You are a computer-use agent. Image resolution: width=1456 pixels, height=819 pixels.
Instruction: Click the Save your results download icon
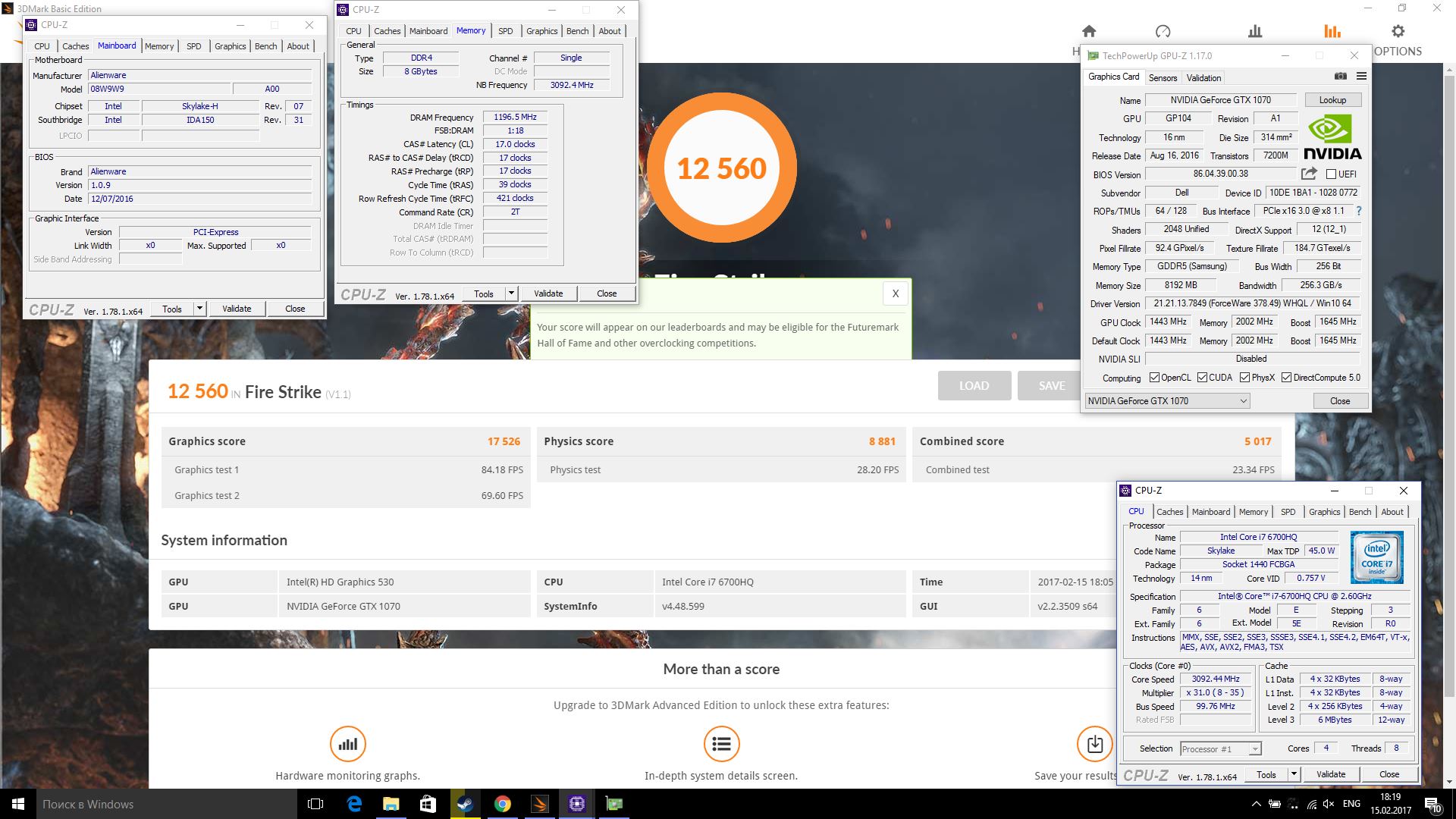[1095, 744]
